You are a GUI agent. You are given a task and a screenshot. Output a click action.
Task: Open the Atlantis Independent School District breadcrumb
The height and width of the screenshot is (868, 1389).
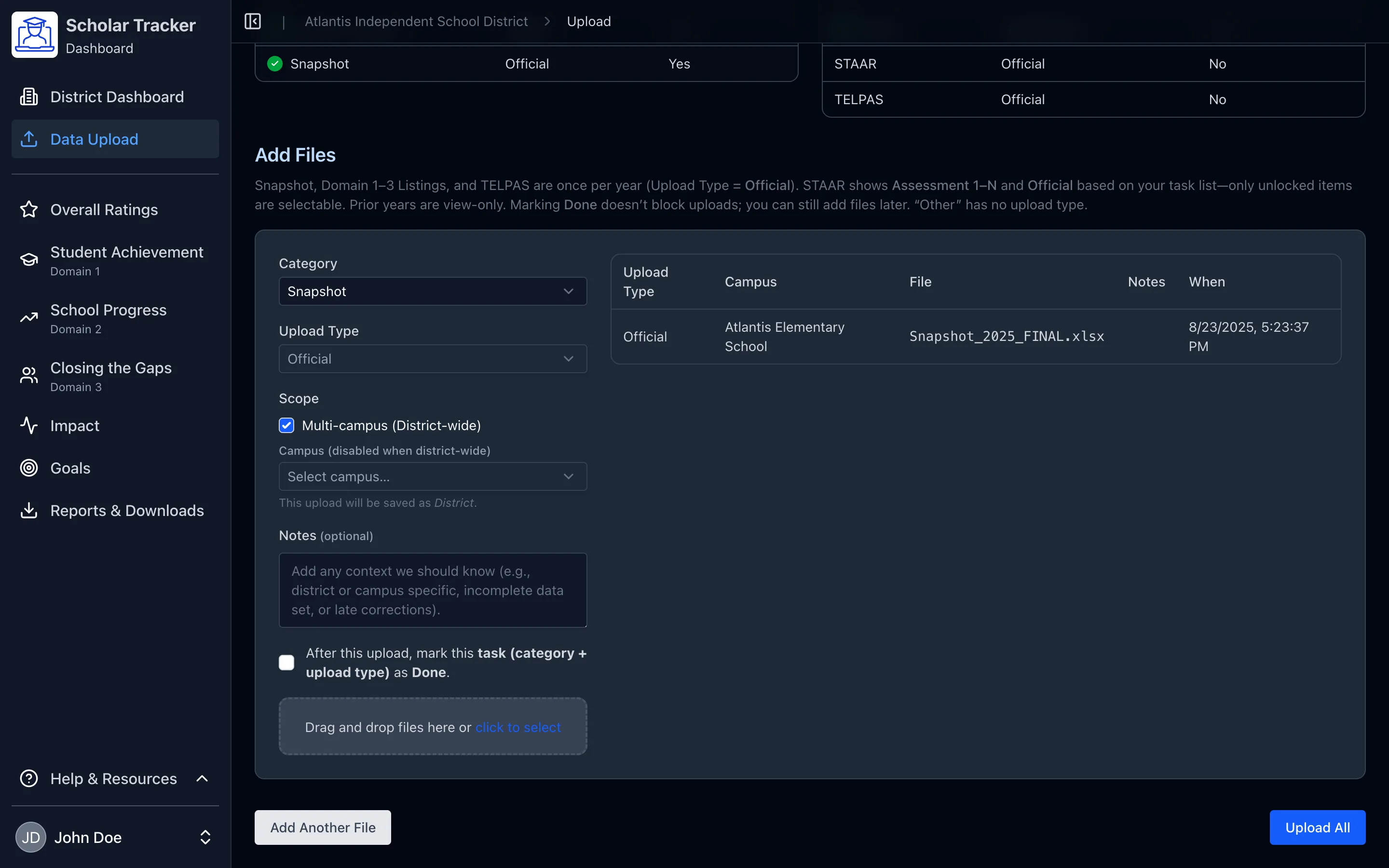pyautogui.click(x=416, y=21)
